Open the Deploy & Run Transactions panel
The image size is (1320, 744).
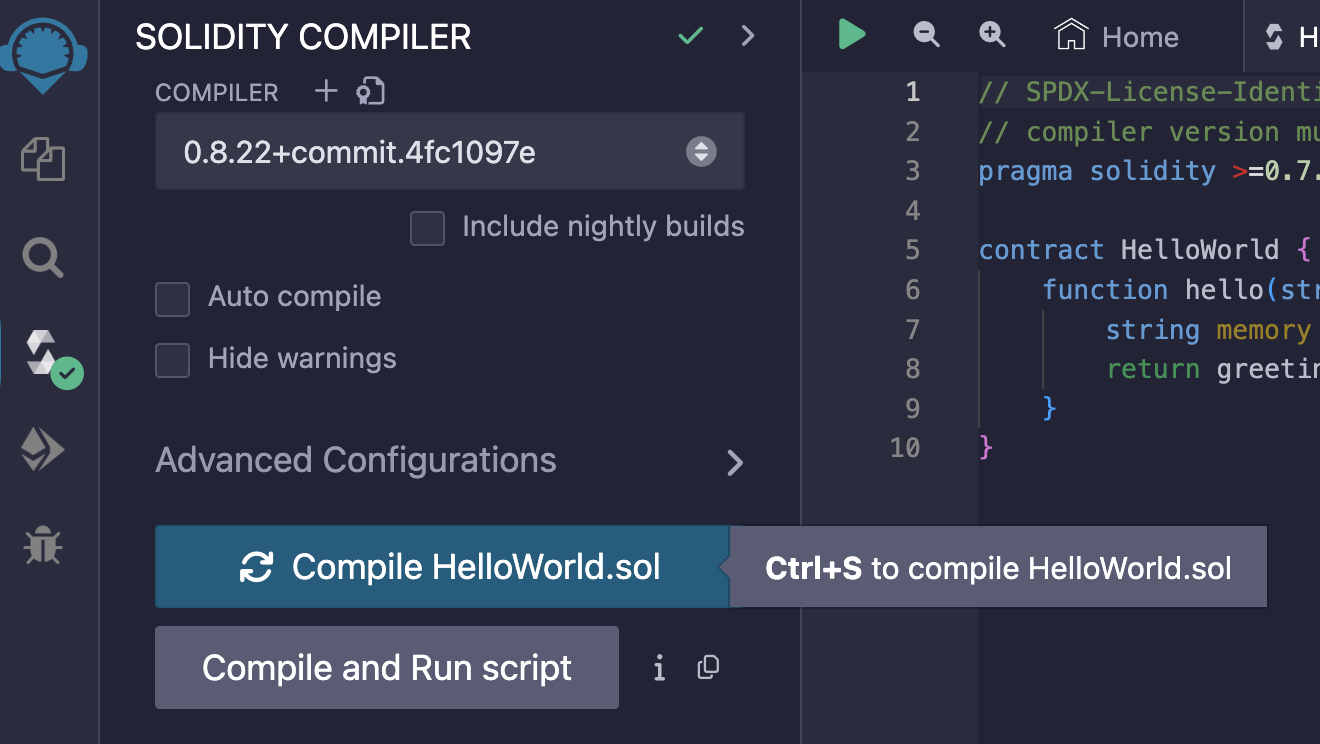pos(43,449)
